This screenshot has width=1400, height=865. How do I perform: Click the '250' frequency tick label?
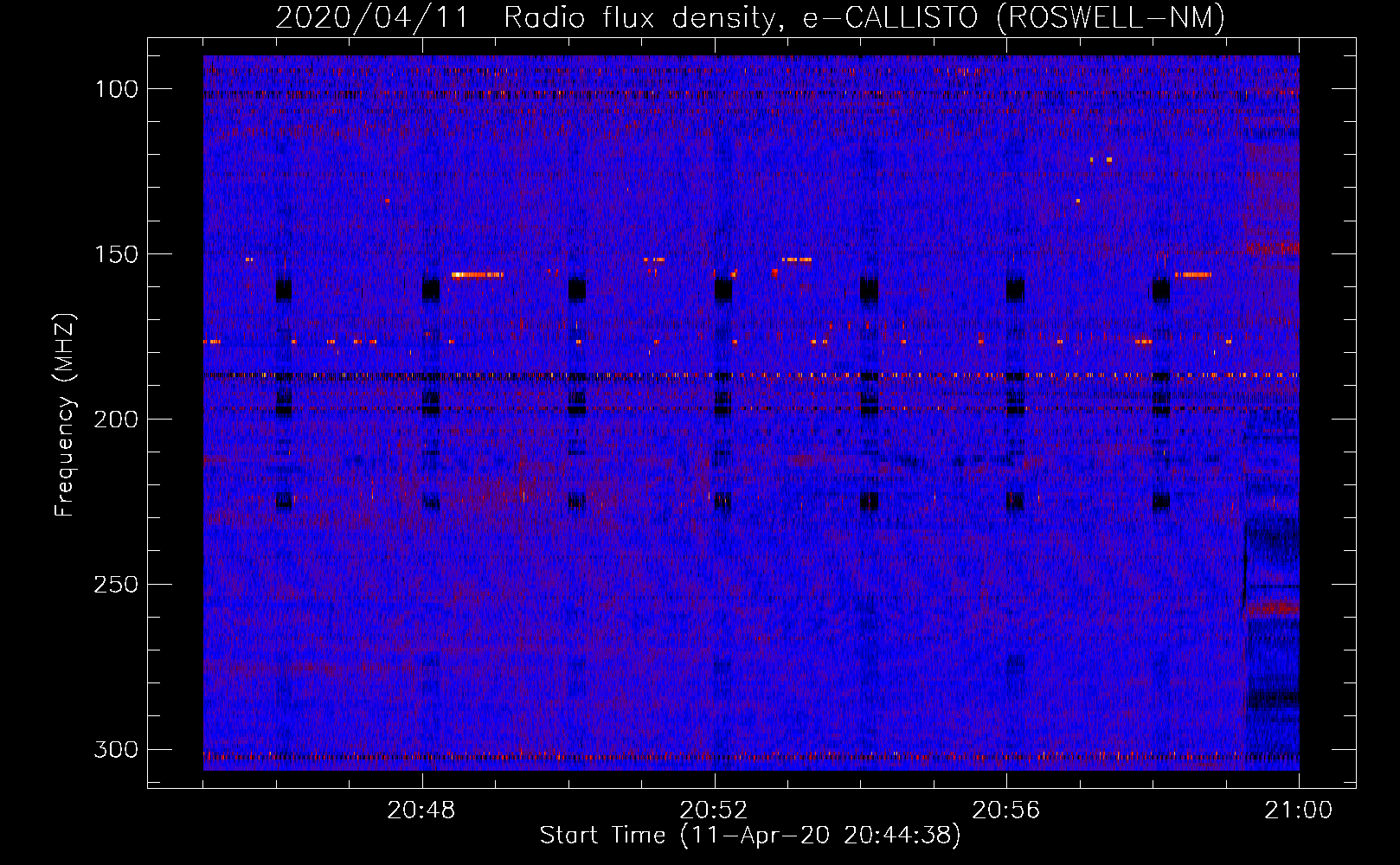[x=117, y=585]
